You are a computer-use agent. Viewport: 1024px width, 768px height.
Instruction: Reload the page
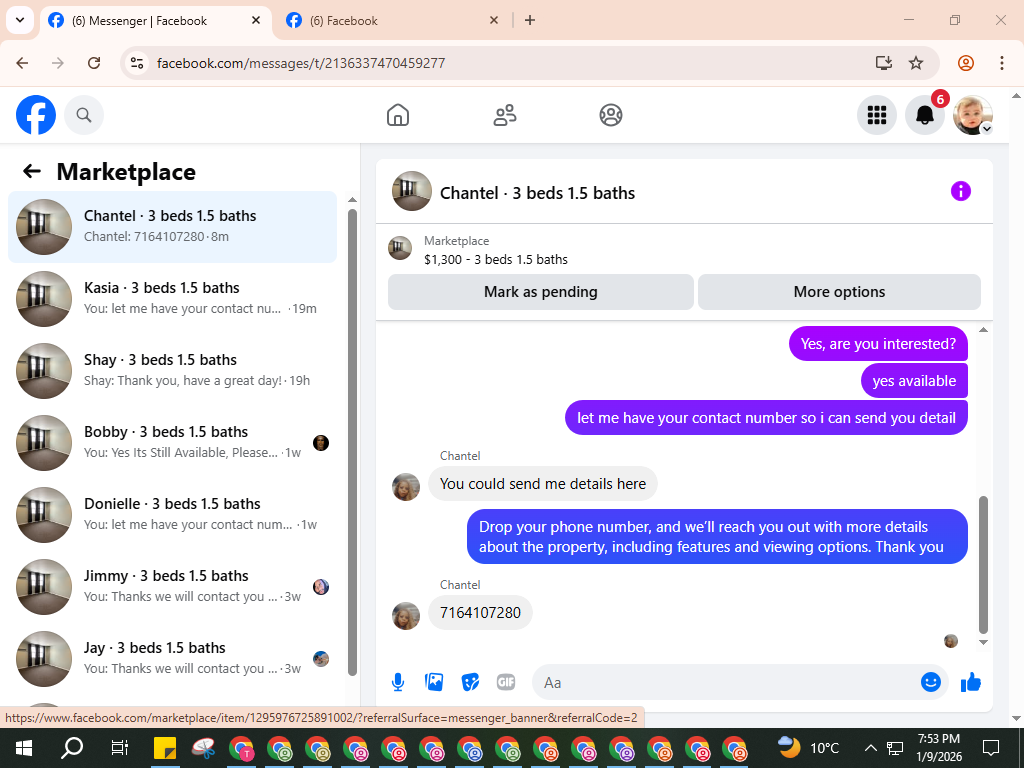click(94, 63)
